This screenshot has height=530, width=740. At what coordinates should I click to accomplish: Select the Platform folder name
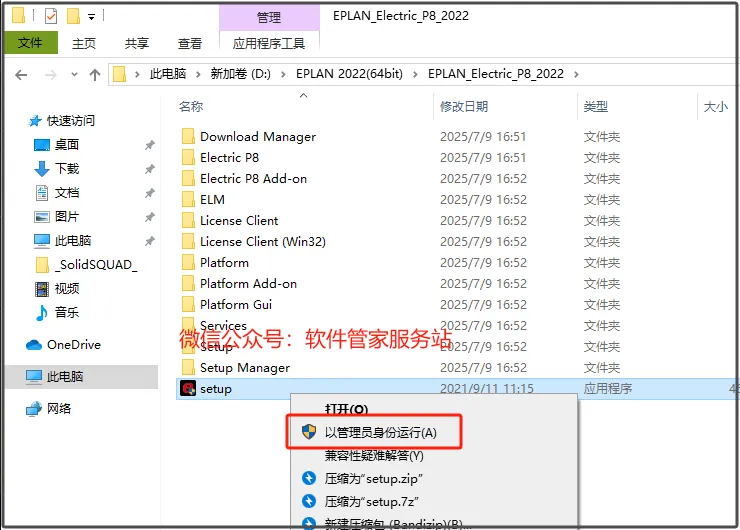[x=224, y=262]
